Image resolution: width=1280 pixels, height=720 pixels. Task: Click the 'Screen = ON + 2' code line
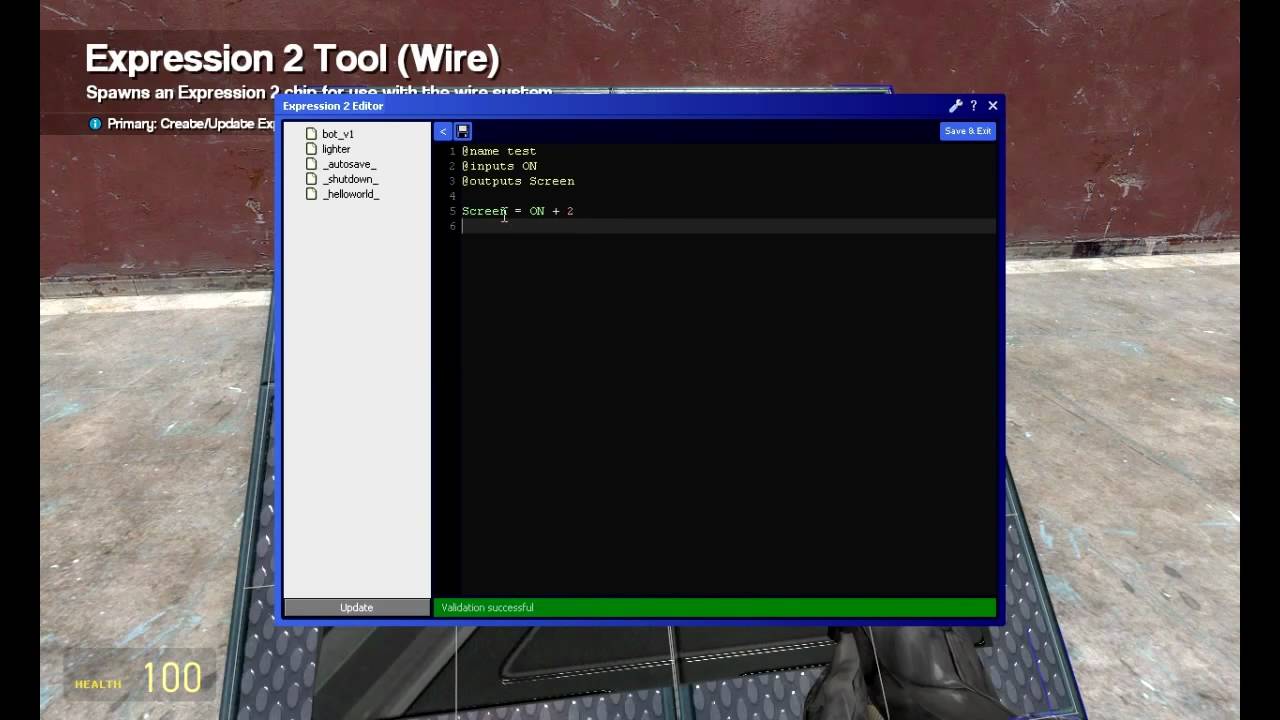[517, 211]
